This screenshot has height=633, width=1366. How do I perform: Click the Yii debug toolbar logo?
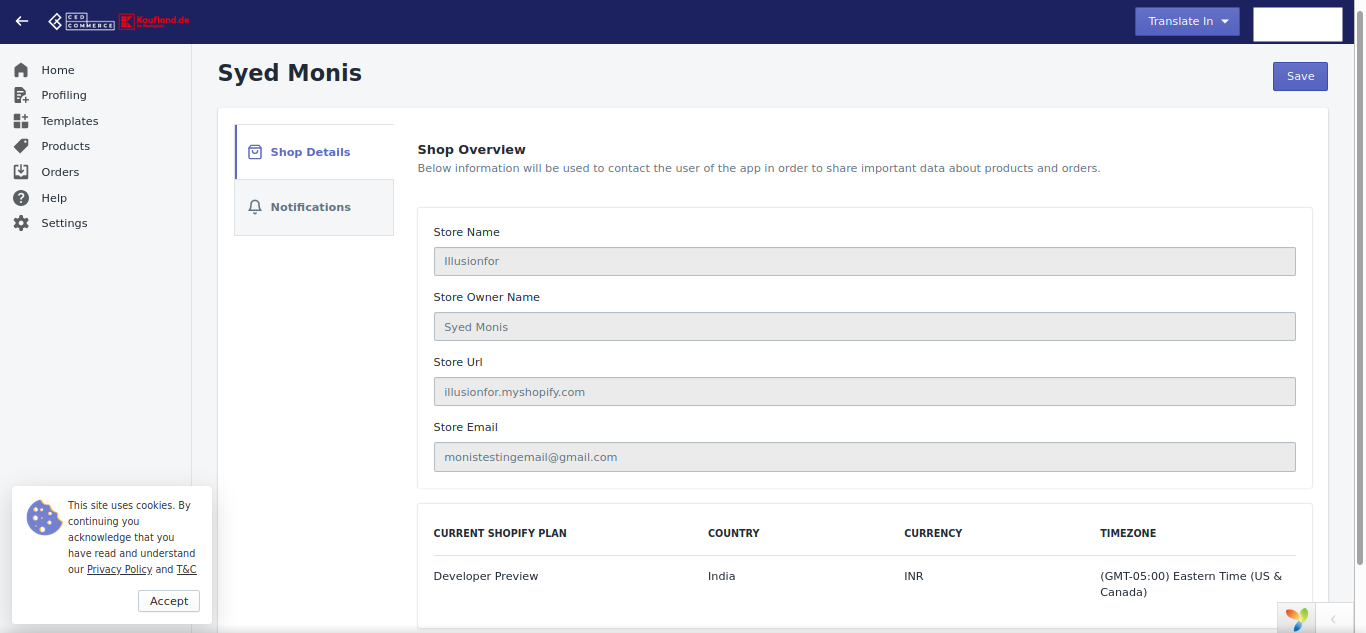tap(1296, 619)
